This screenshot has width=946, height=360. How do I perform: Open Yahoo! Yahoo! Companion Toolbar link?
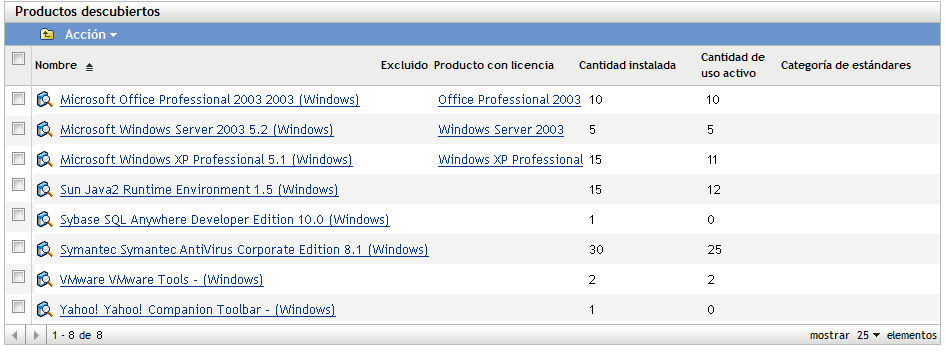198,310
